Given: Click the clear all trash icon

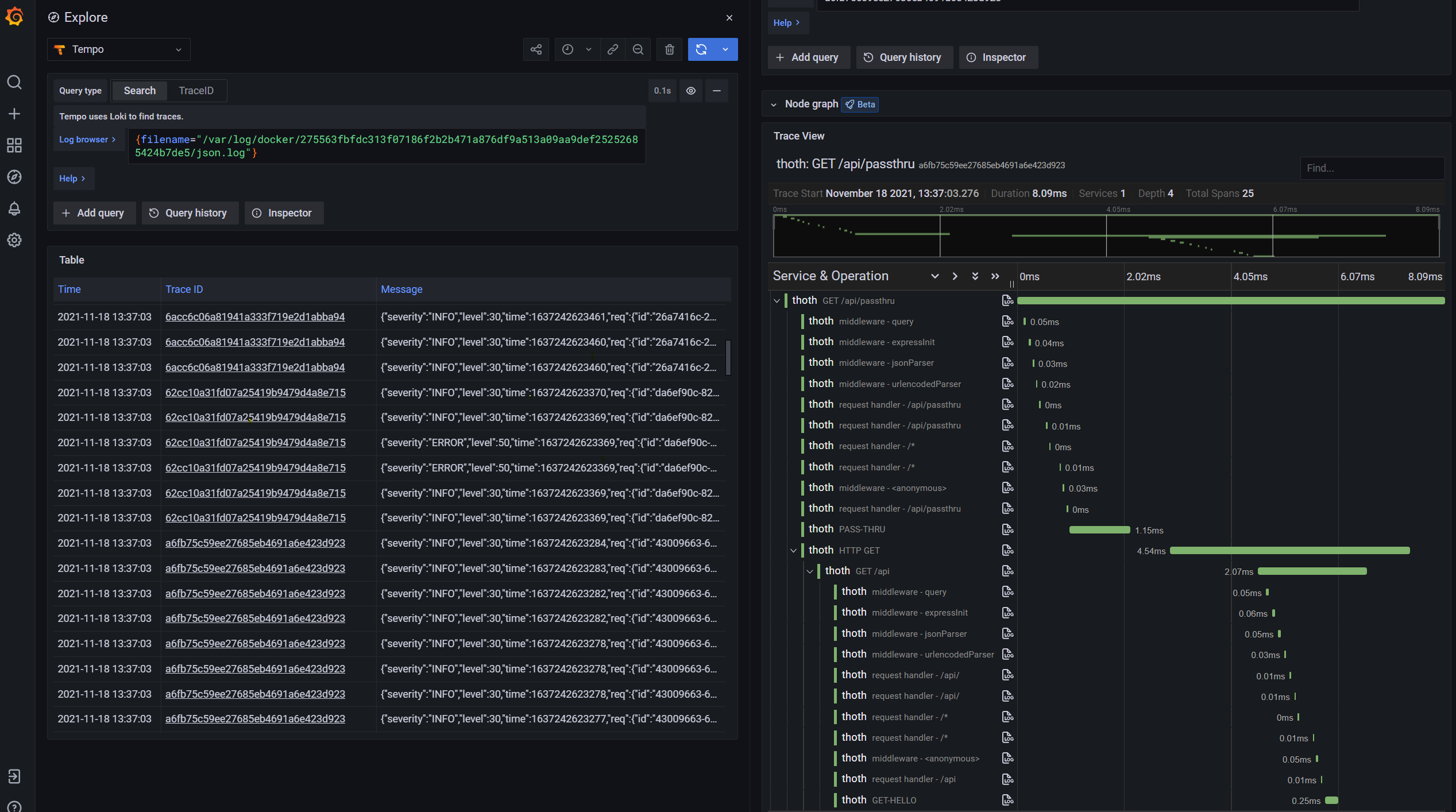Looking at the screenshot, I should [x=669, y=49].
